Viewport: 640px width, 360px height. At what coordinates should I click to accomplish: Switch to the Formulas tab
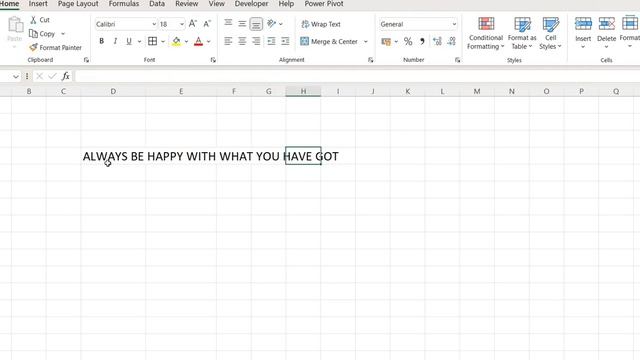click(x=124, y=4)
